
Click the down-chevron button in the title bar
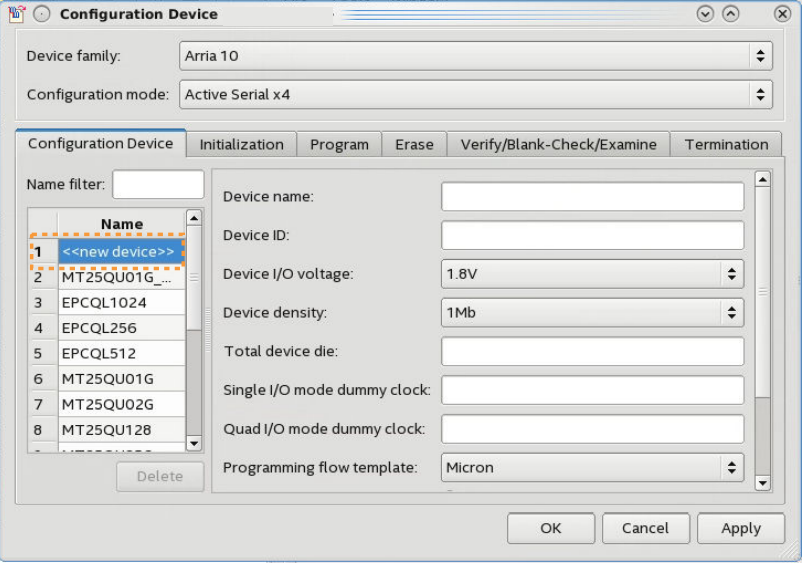coord(705,14)
